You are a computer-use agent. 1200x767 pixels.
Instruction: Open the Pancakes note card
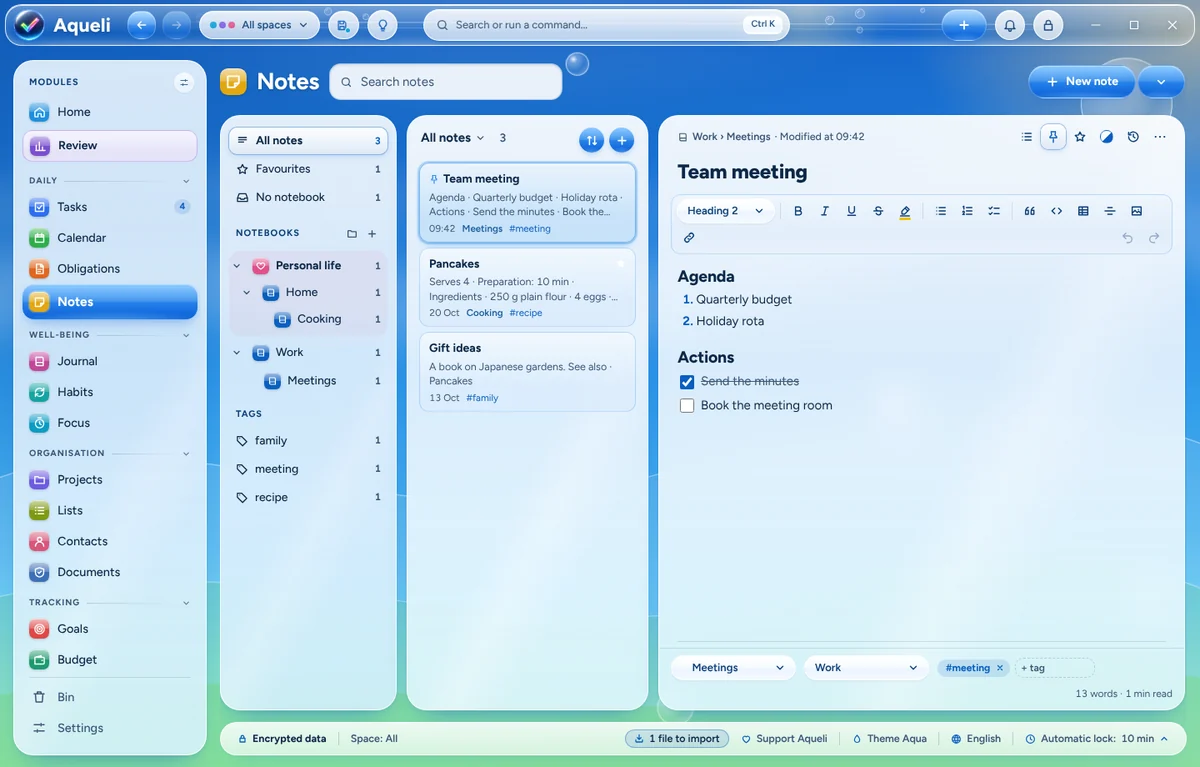pos(527,288)
